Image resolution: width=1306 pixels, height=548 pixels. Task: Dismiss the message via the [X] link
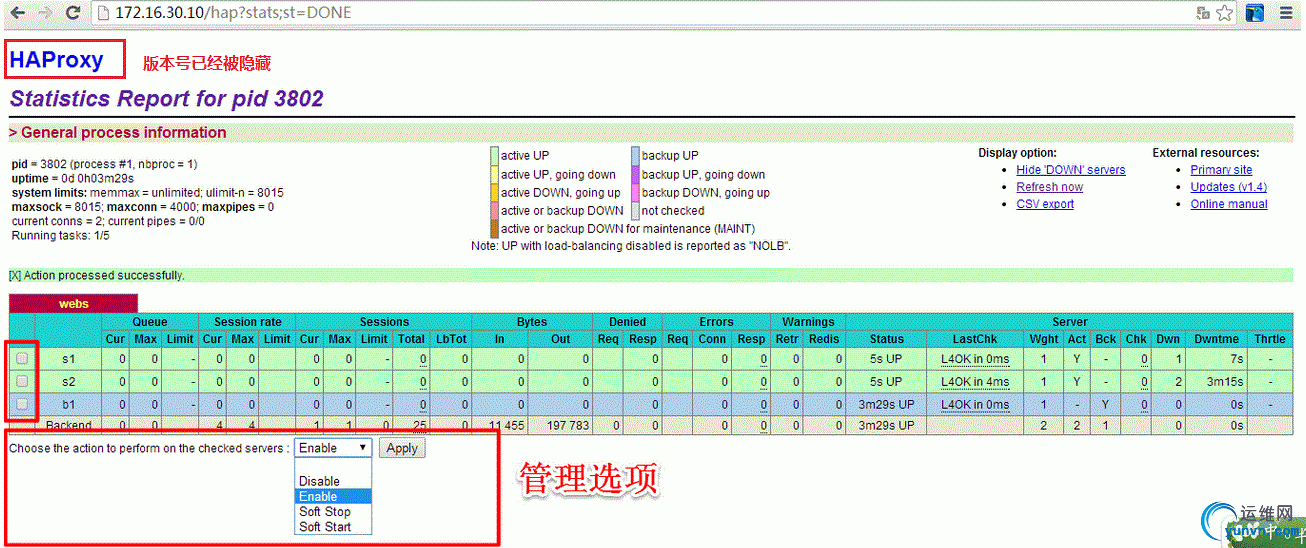(x=14, y=275)
